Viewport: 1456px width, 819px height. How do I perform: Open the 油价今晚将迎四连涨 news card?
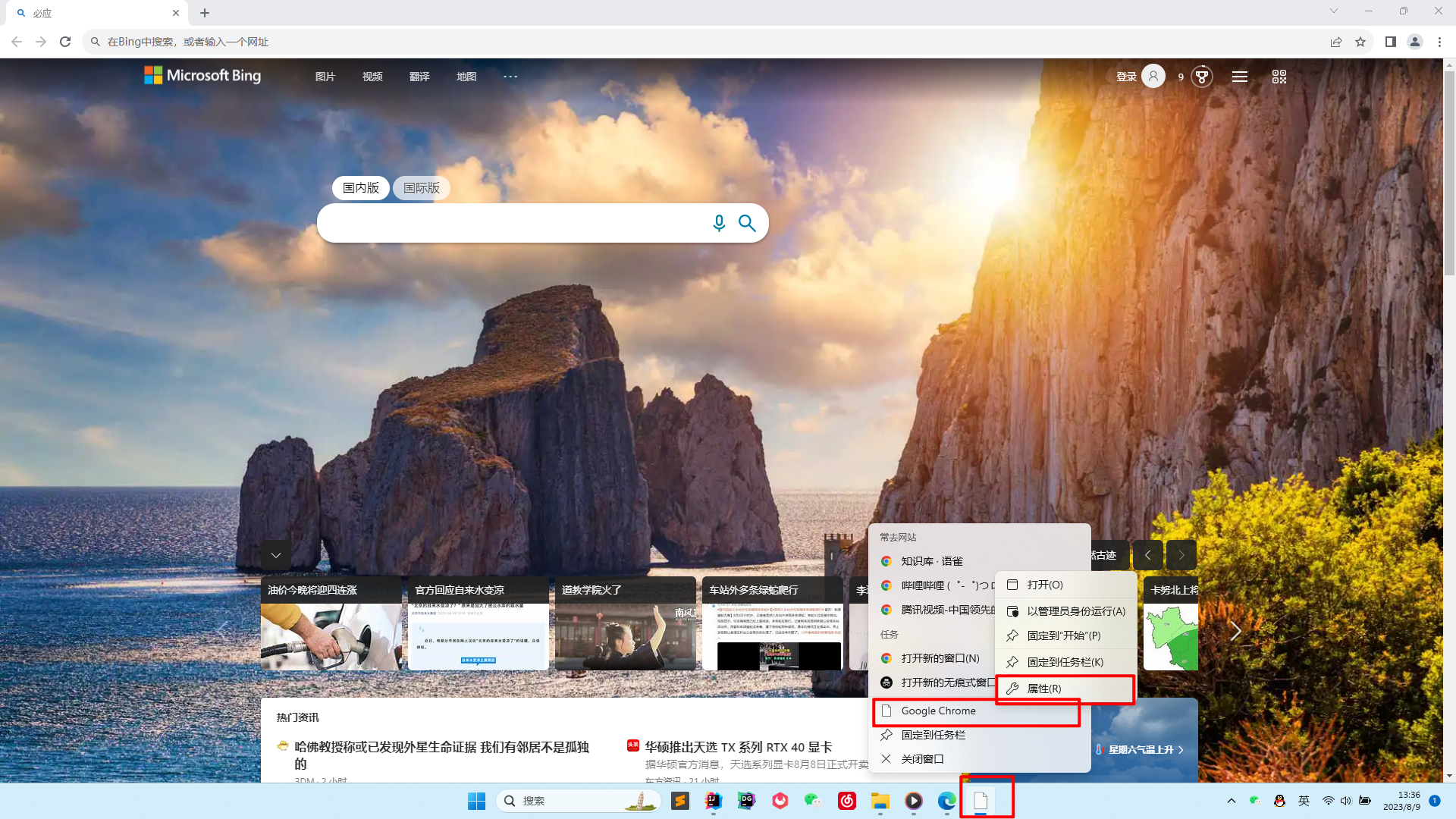click(331, 623)
